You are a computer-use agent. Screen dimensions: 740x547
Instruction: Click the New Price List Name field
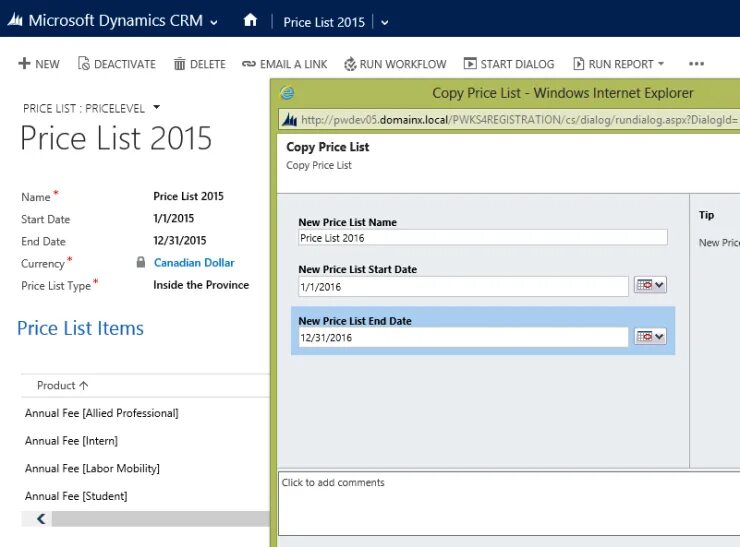pos(483,237)
